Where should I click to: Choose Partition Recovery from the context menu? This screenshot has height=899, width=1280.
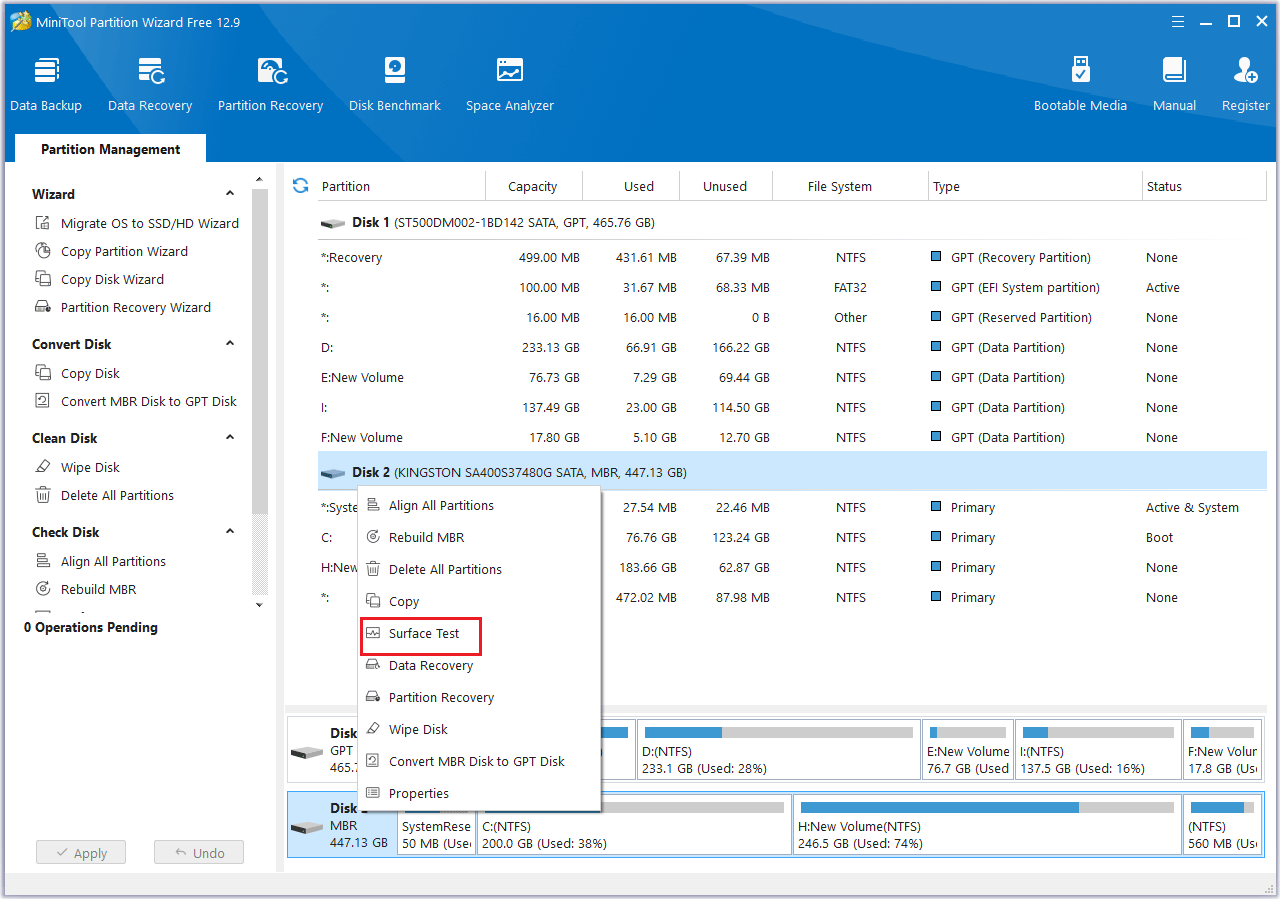(x=479, y=697)
